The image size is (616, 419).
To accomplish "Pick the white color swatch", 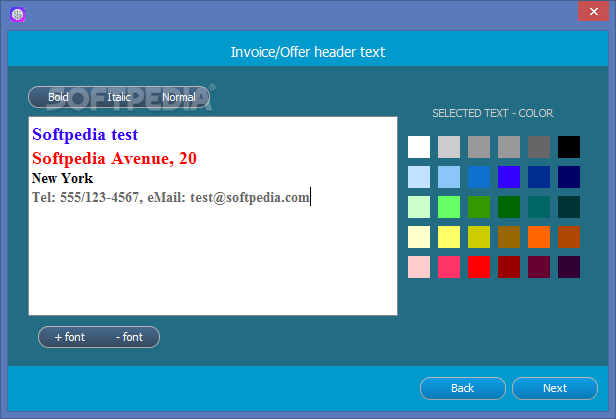I will tap(419, 147).
